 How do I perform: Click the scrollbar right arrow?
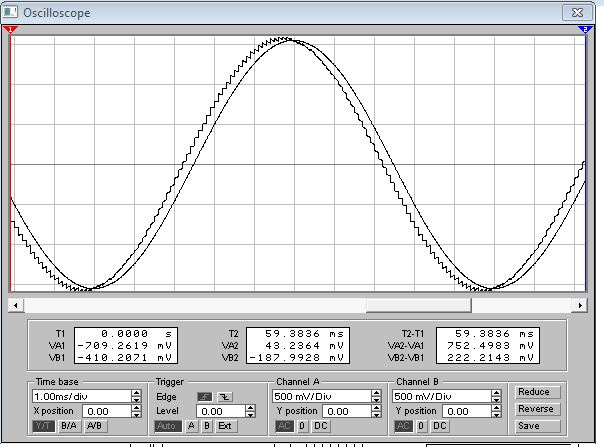580,305
